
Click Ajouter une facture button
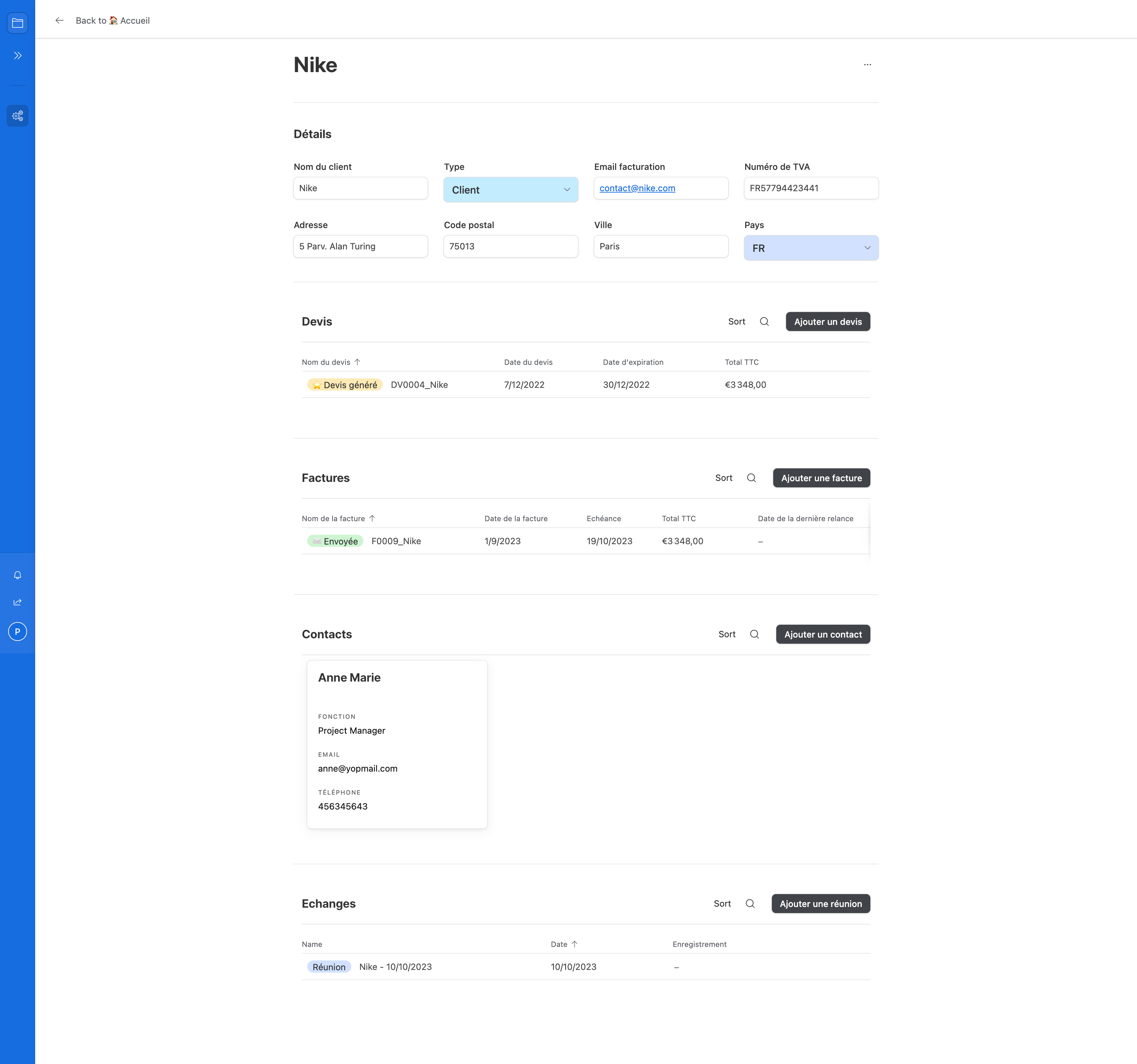tap(821, 478)
